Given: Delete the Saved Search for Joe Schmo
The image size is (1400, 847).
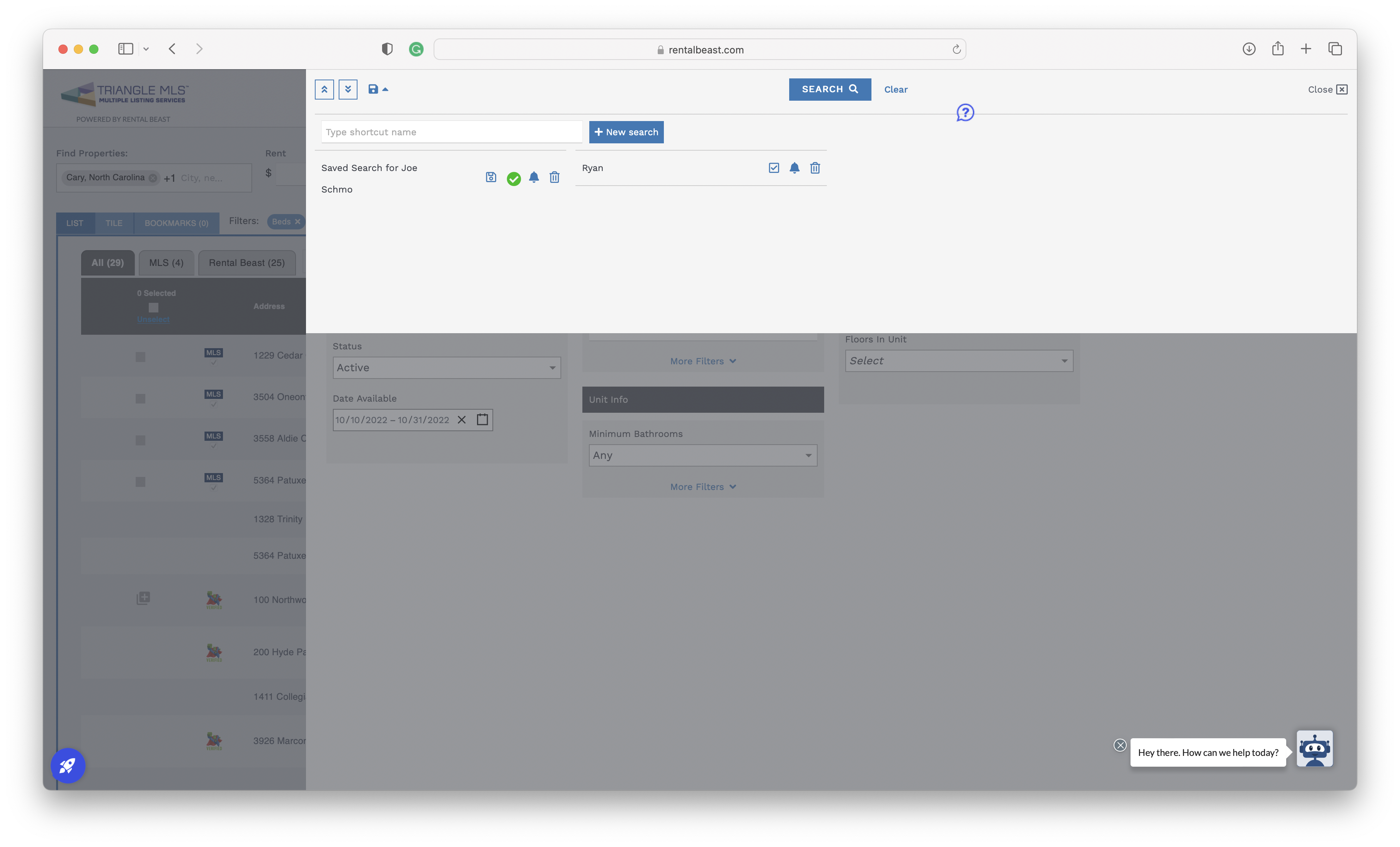Looking at the screenshot, I should tap(555, 177).
